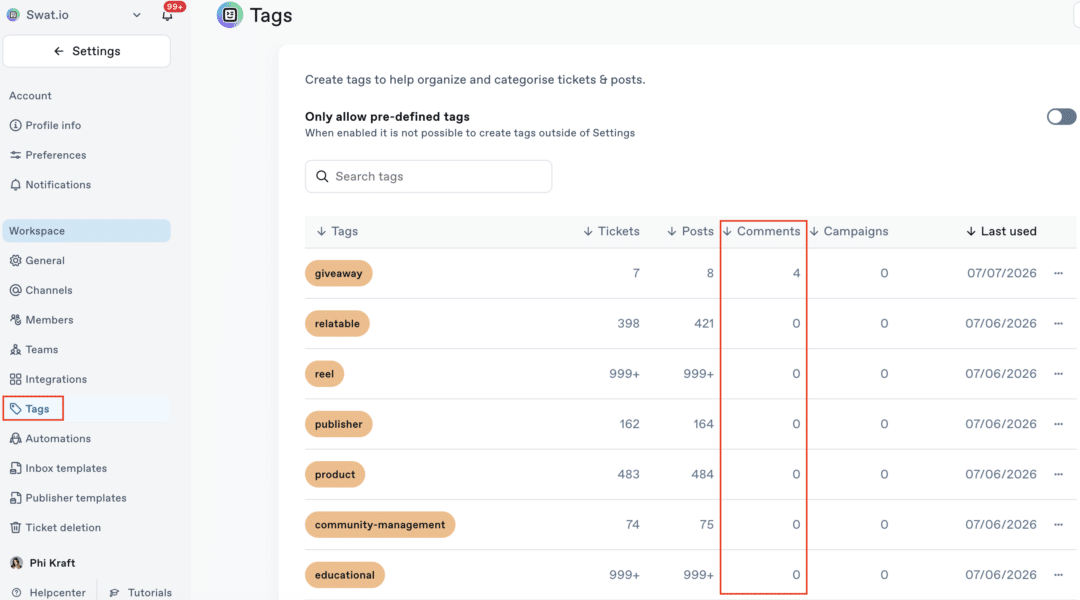The height and width of the screenshot is (600, 1080).
Task: Click the Profile info icon
Action: click(x=15, y=125)
